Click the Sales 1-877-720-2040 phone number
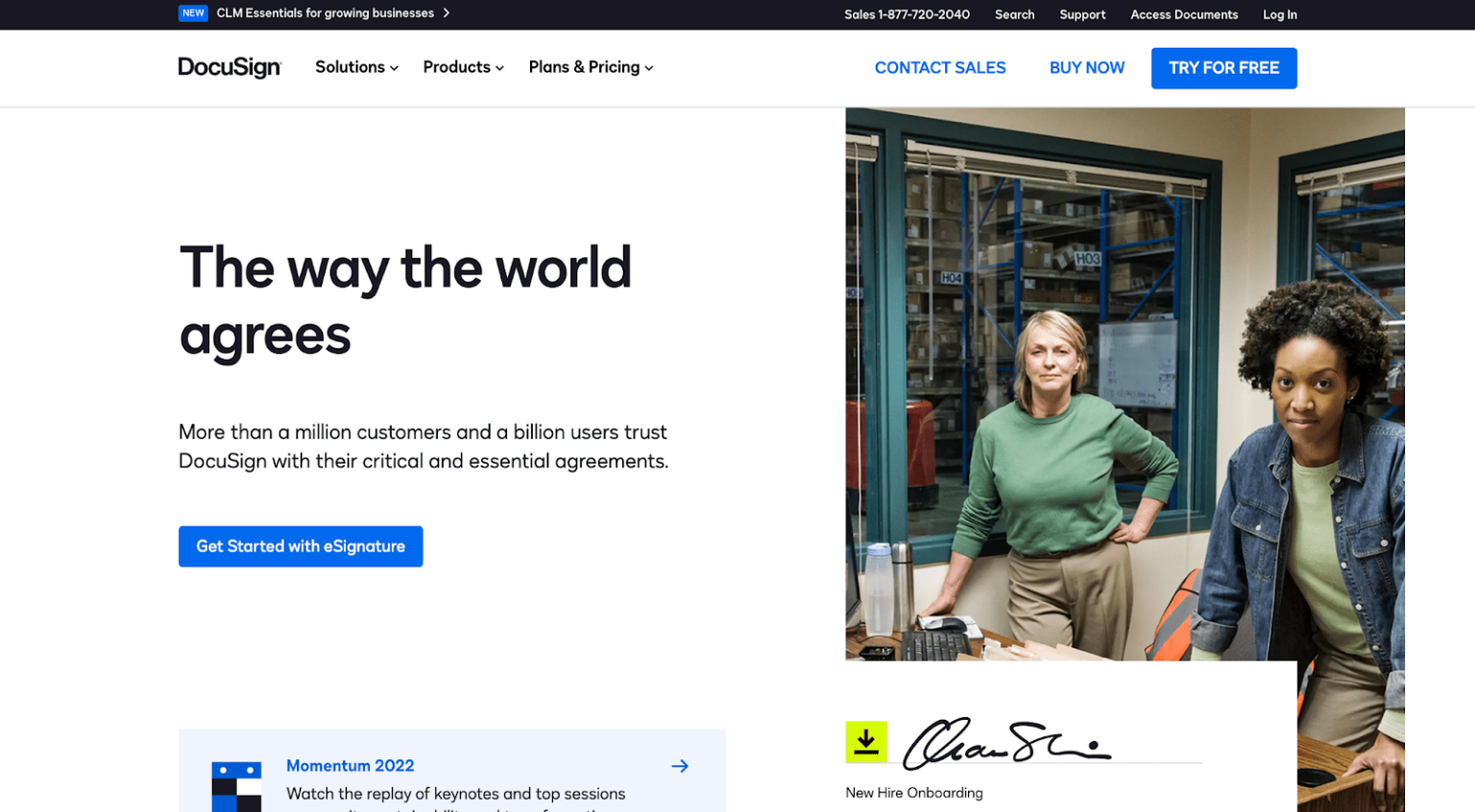 point(907,14)
